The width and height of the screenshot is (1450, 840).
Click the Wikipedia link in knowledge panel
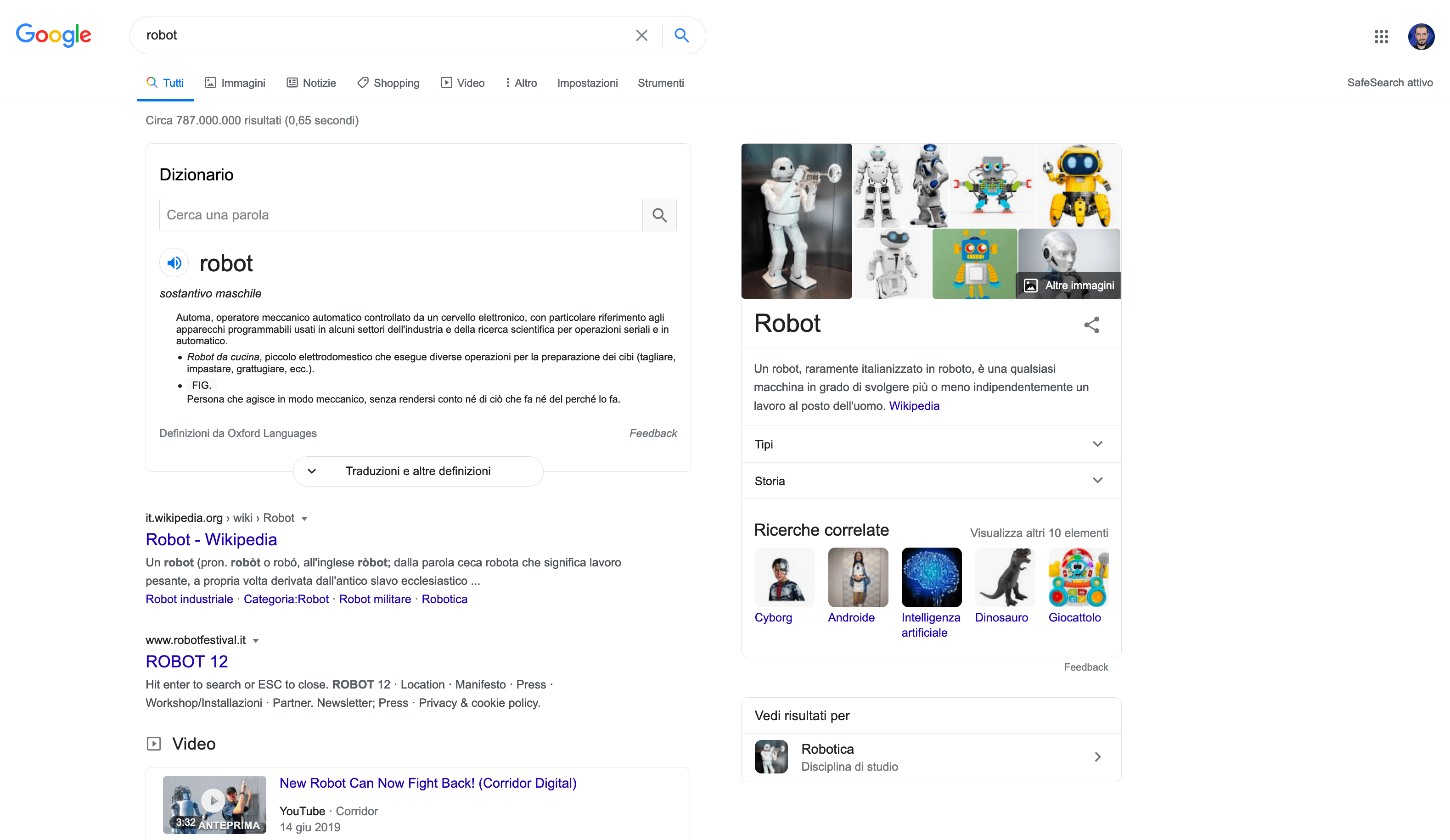(914, 406)
